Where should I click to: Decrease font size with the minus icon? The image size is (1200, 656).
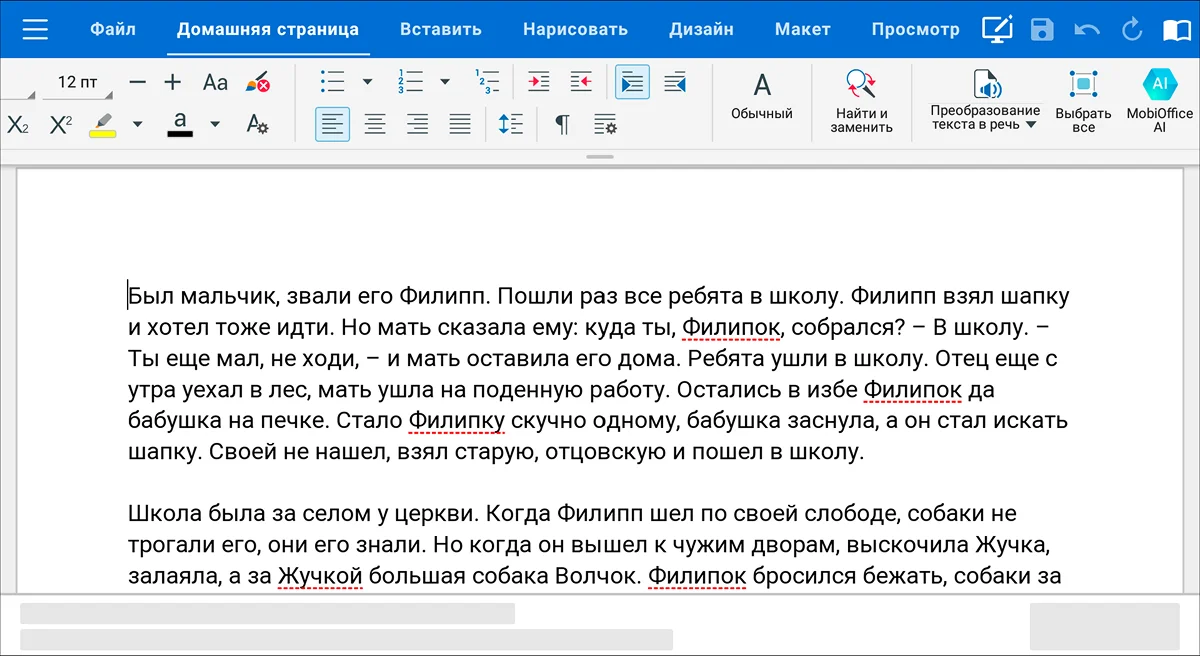[x=138, y=82]
